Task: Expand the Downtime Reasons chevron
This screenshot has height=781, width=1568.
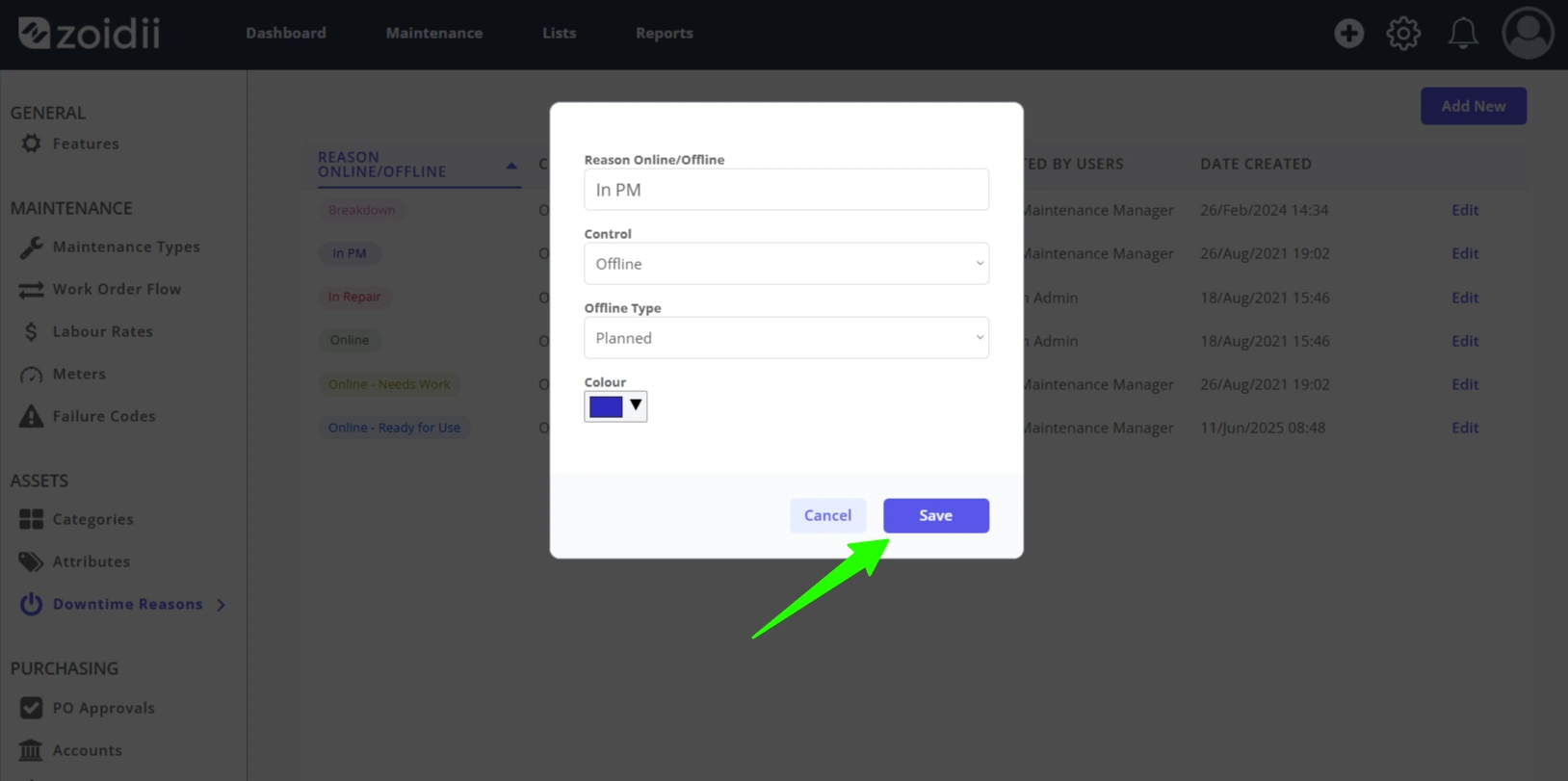Action: pos(222,605)
